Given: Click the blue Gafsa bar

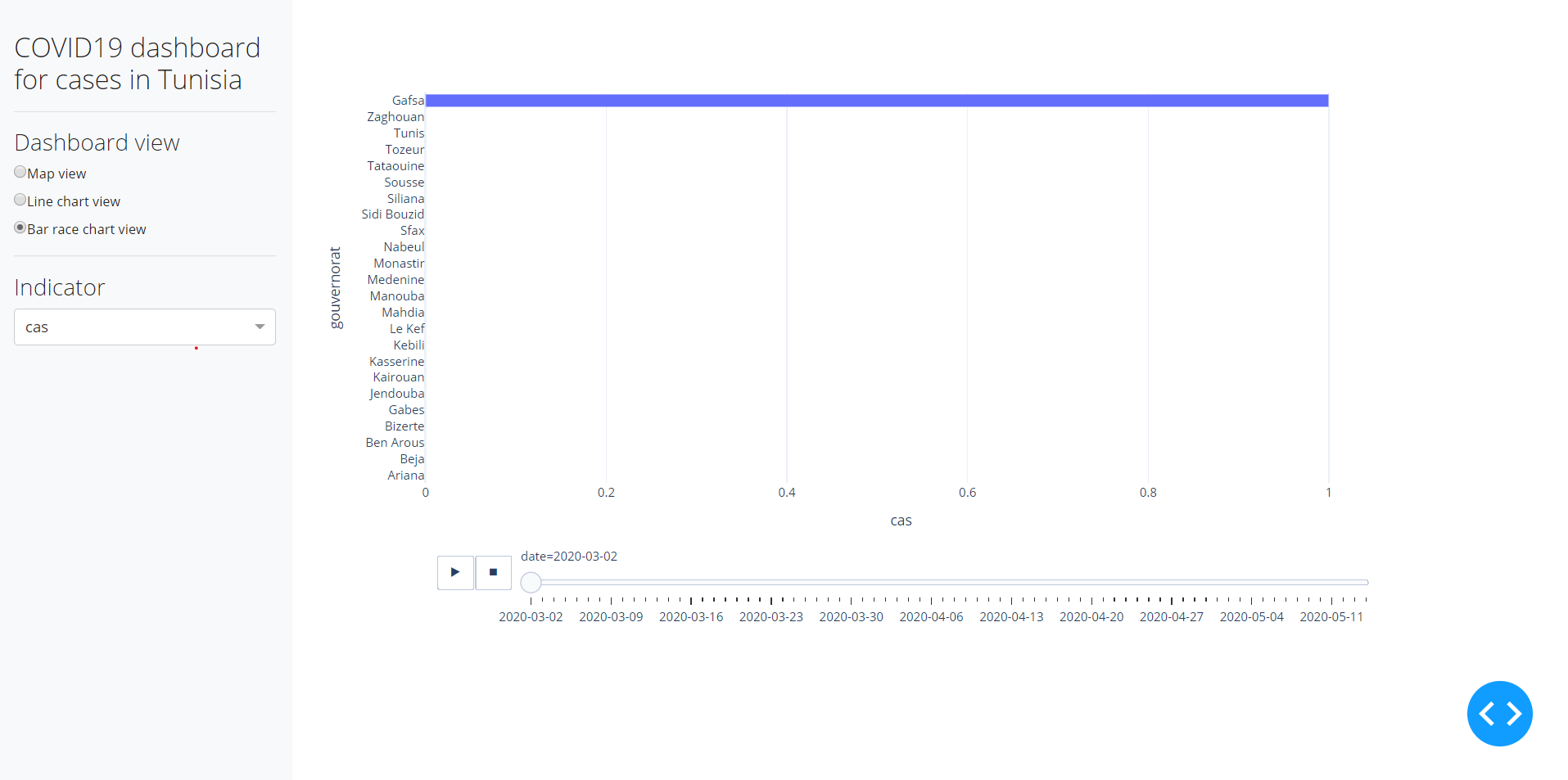Looking at the screenshot, I should point(876,101).
